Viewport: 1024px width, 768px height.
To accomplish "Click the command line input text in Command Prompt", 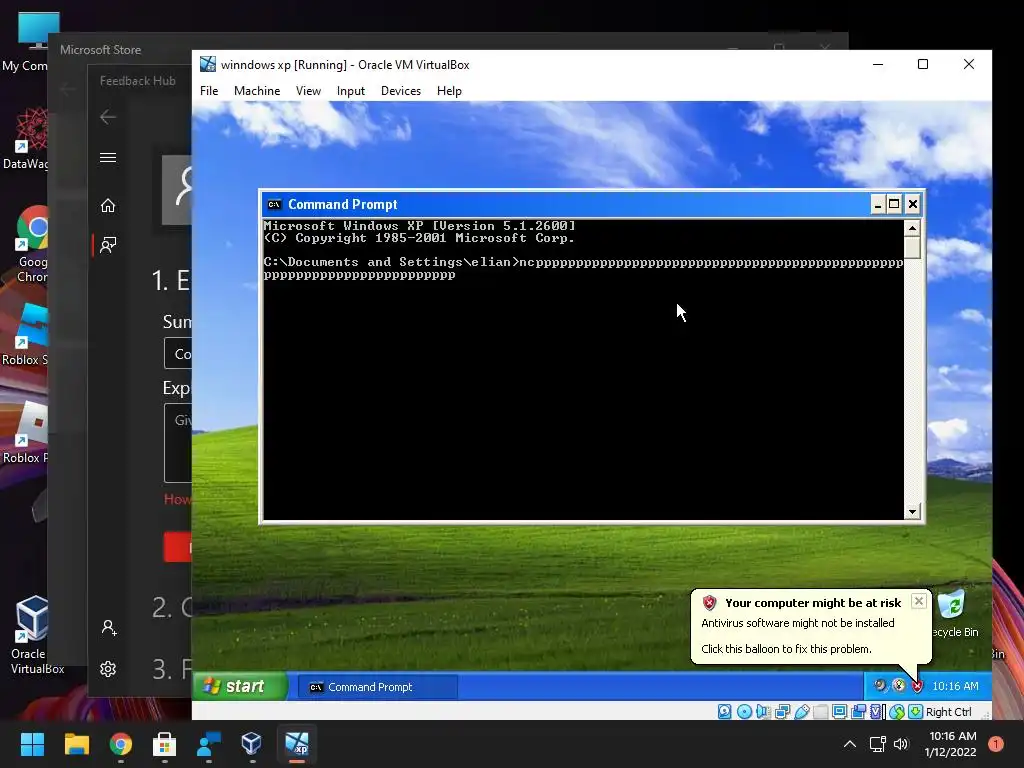I will (583, 268).
